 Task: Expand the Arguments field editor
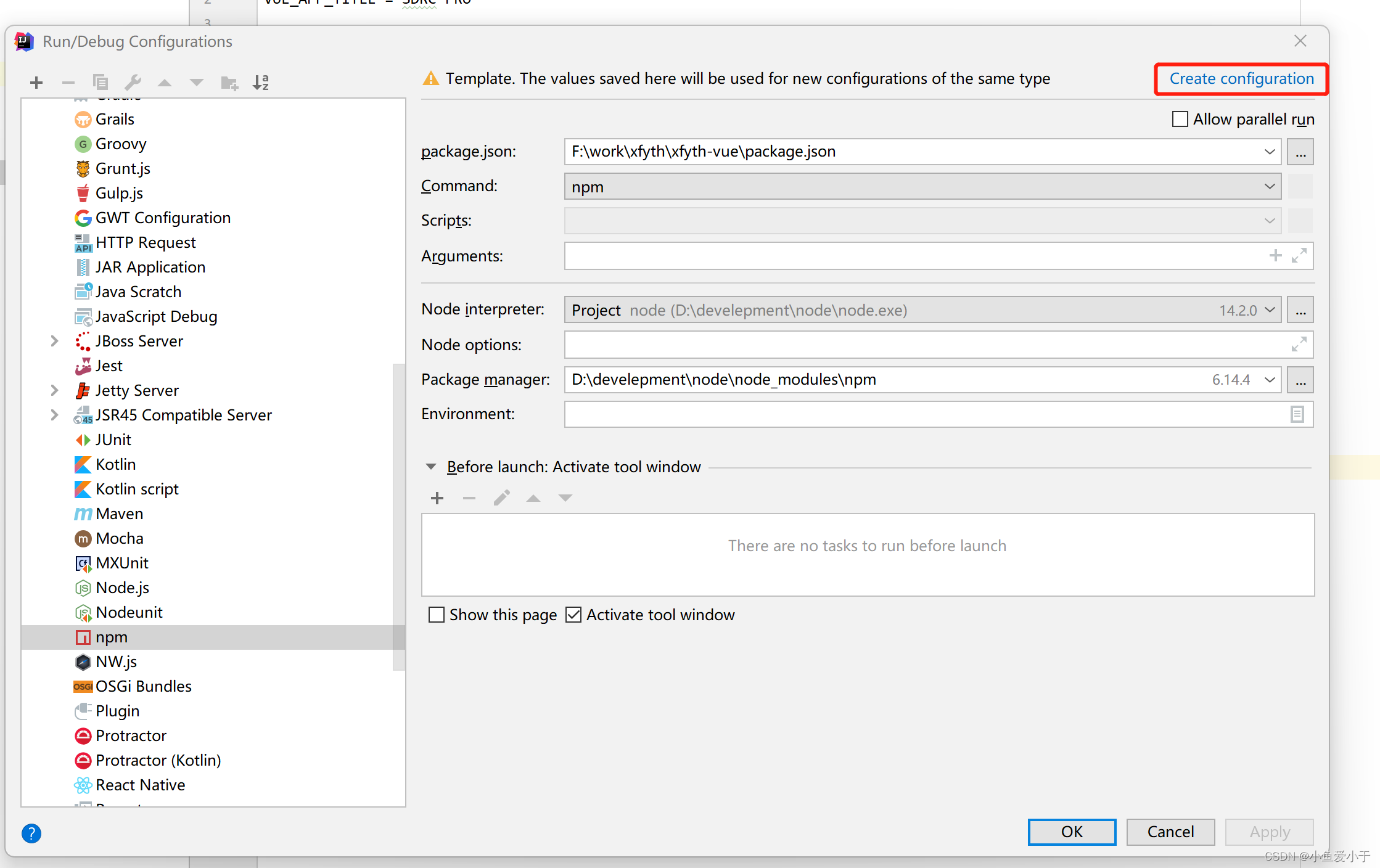[x=1299, y=256]
